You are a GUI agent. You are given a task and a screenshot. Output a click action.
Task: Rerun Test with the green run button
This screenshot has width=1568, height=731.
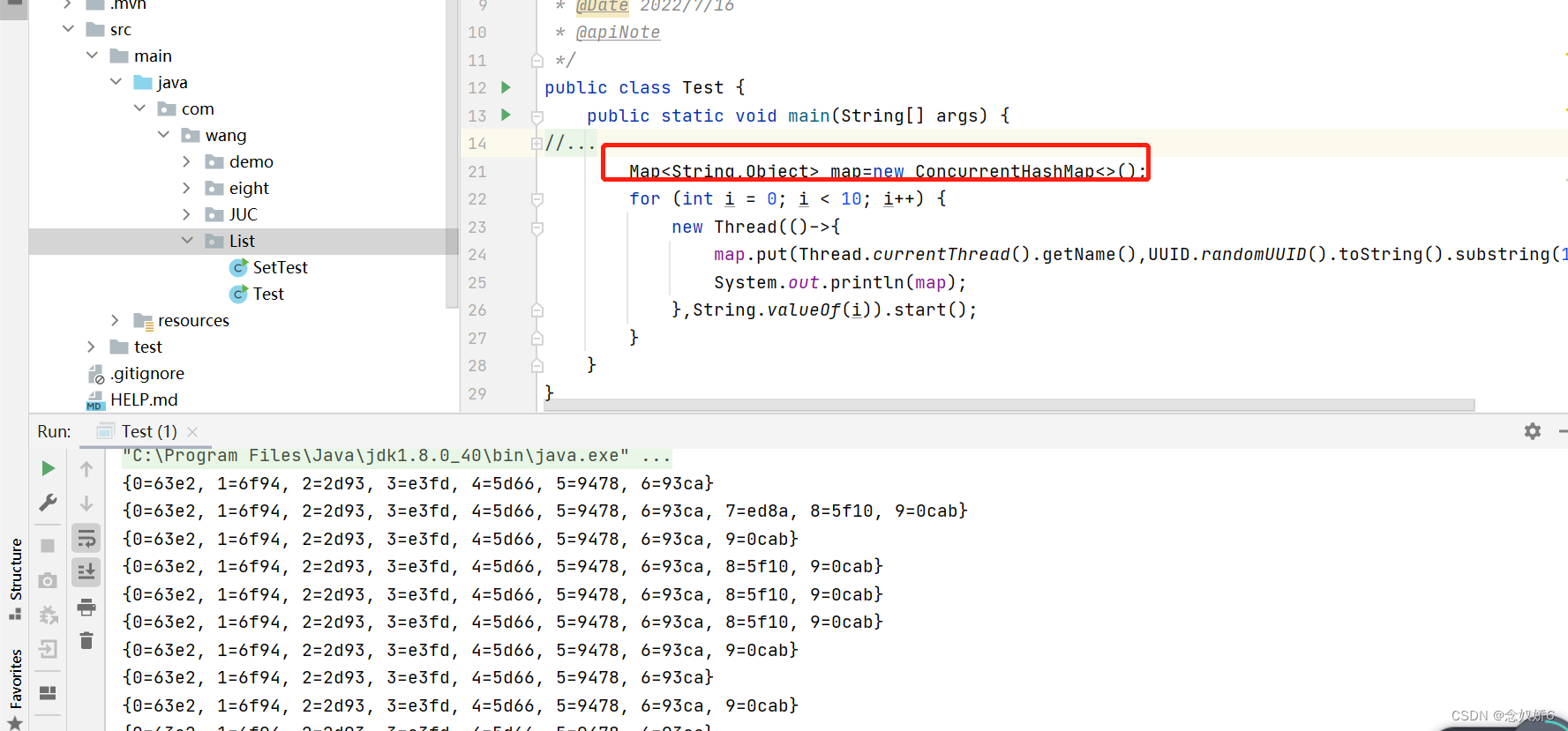click(x=49, y=468)
